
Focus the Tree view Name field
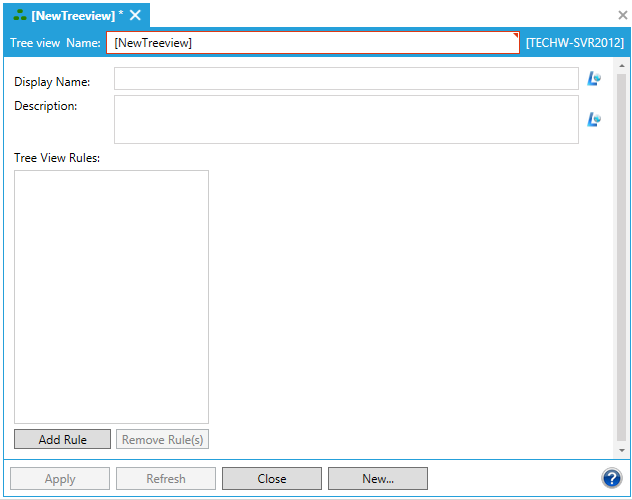coord(312,43)
